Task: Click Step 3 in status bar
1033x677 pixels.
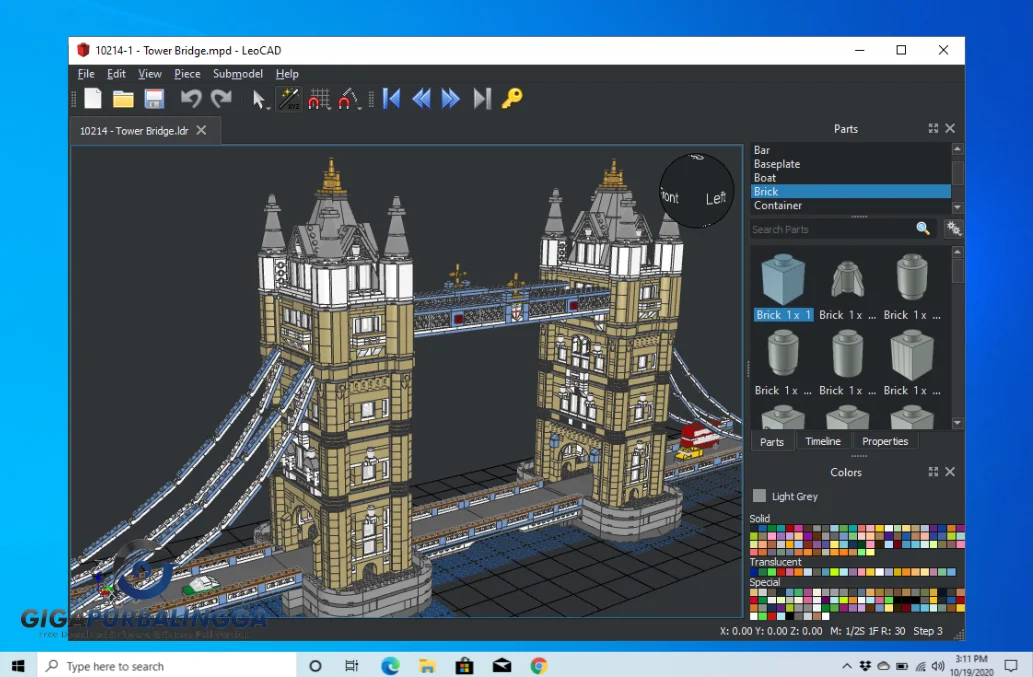Action: [x=928, y=631]
